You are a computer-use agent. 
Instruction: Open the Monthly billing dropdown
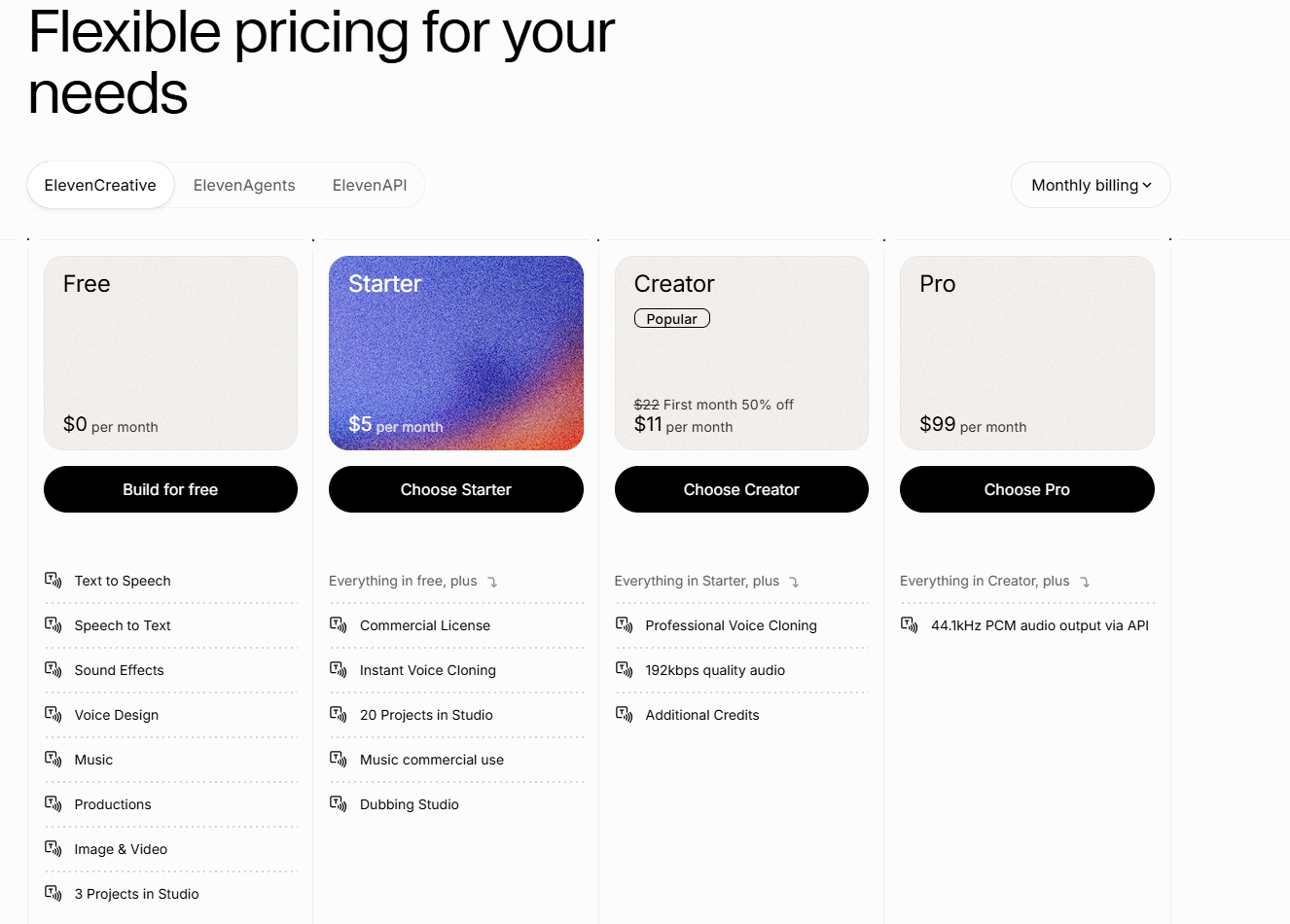click(x=1091, y=185)
